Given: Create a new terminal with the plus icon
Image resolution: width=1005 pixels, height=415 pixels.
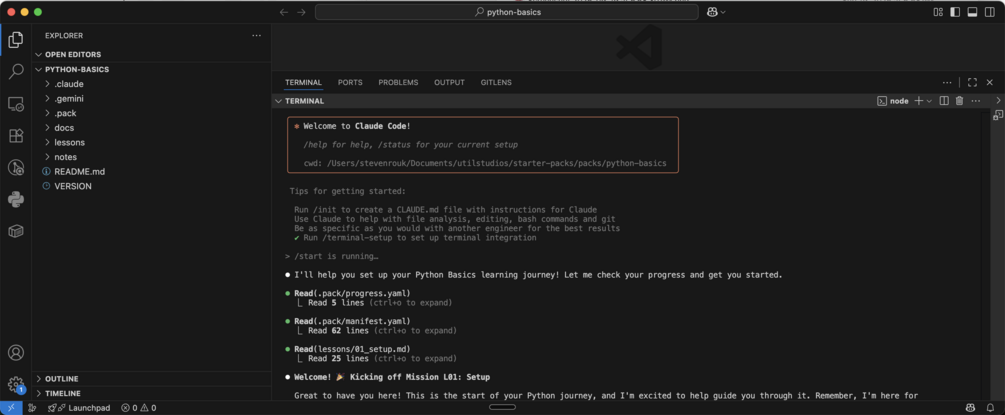Looking at the screenshot, I should [918, 101].
